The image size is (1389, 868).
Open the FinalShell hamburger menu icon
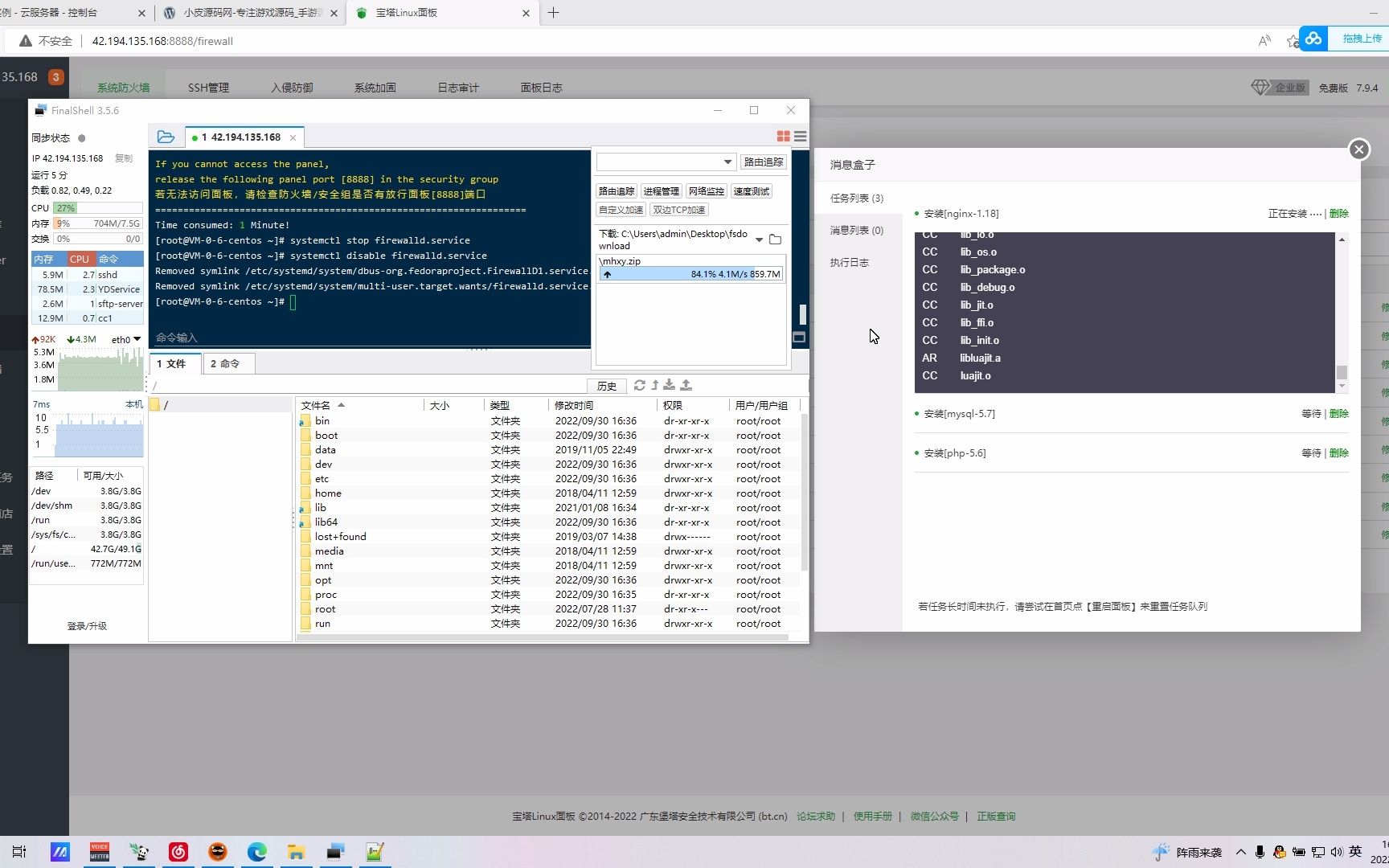click(x=801, y=137)
